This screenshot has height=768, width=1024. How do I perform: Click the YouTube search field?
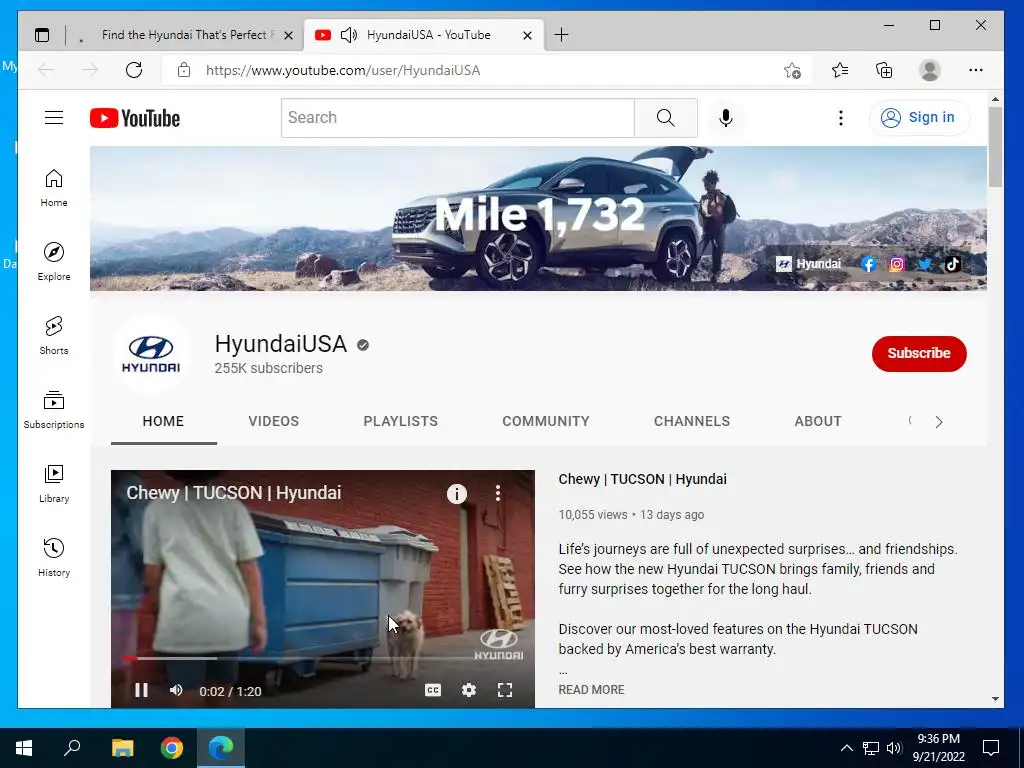click(x=458, y=118)
